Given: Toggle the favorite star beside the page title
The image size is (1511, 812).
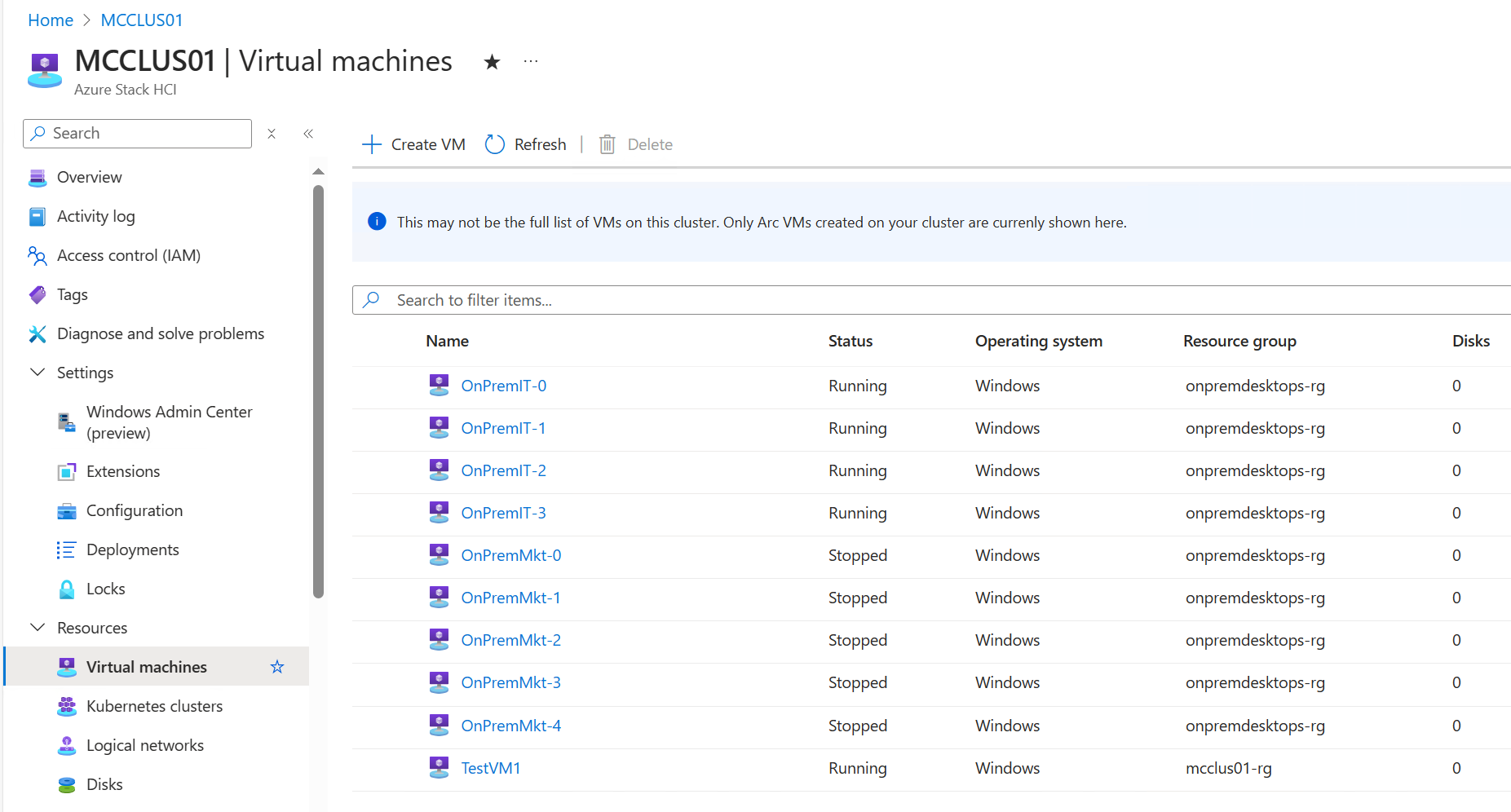Looking at the screenshot, I should coord(491,61).
